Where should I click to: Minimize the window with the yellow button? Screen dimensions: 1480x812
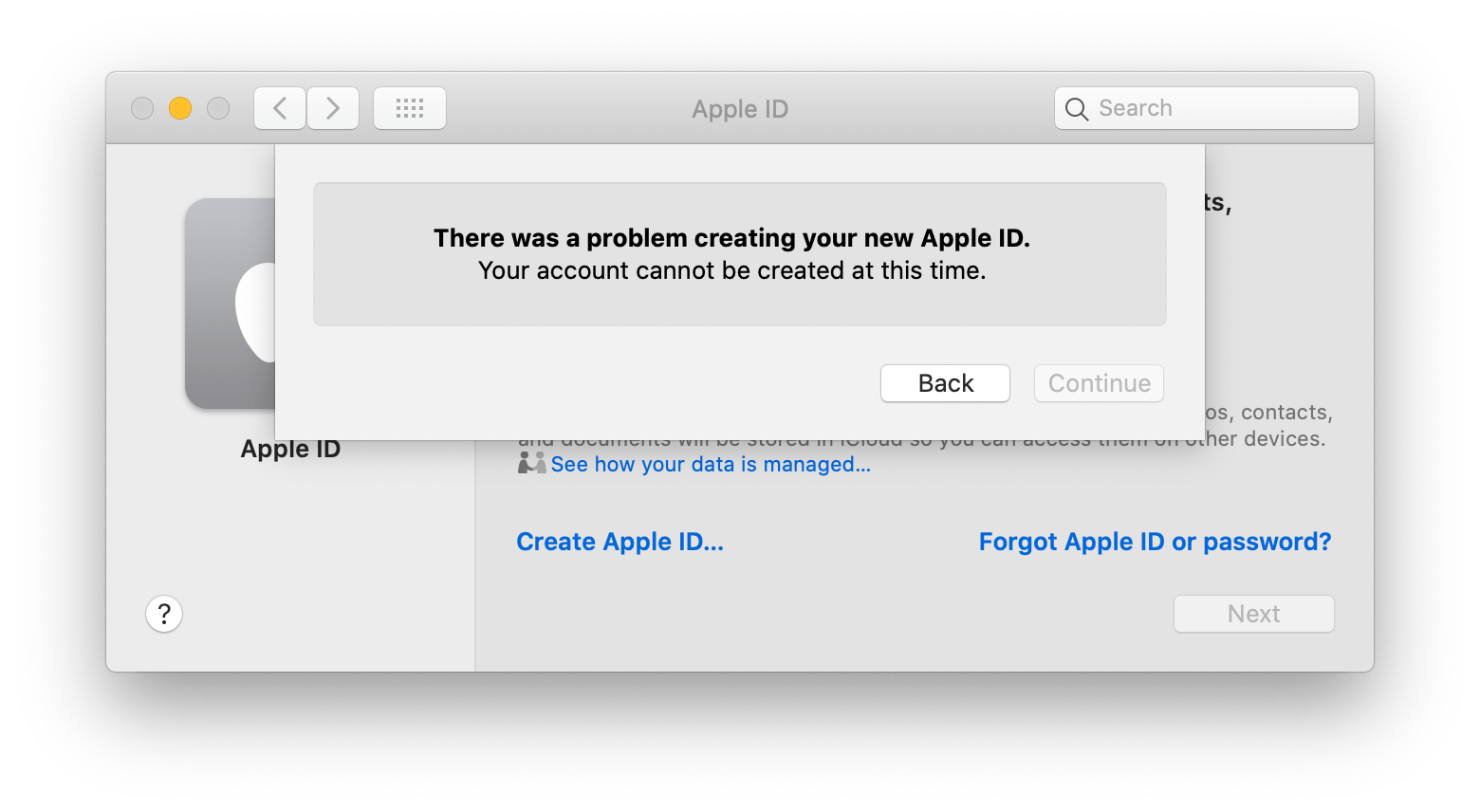[180, 108]
